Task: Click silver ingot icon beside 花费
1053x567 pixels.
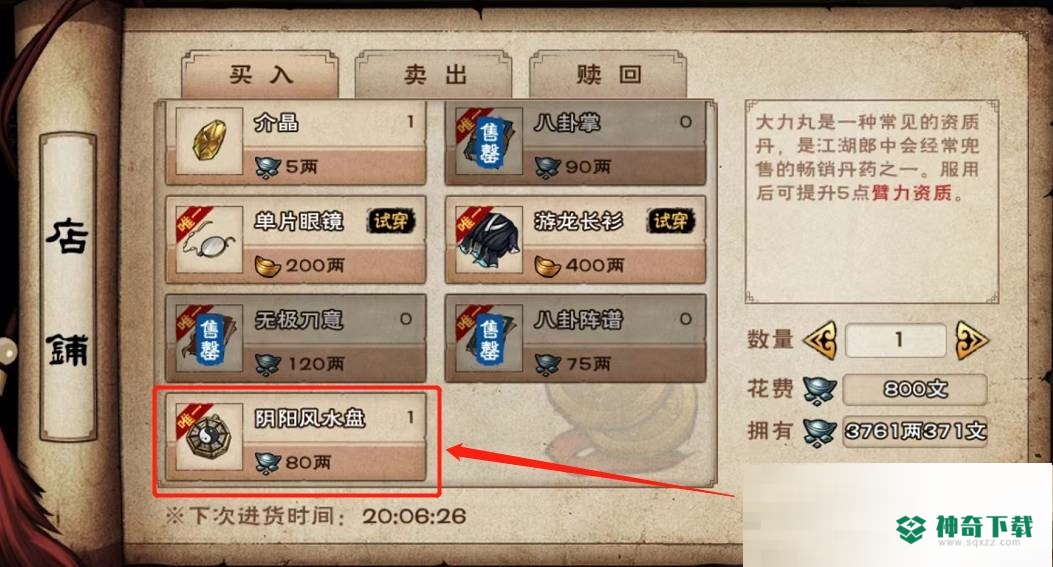Action: click(819, 390)
